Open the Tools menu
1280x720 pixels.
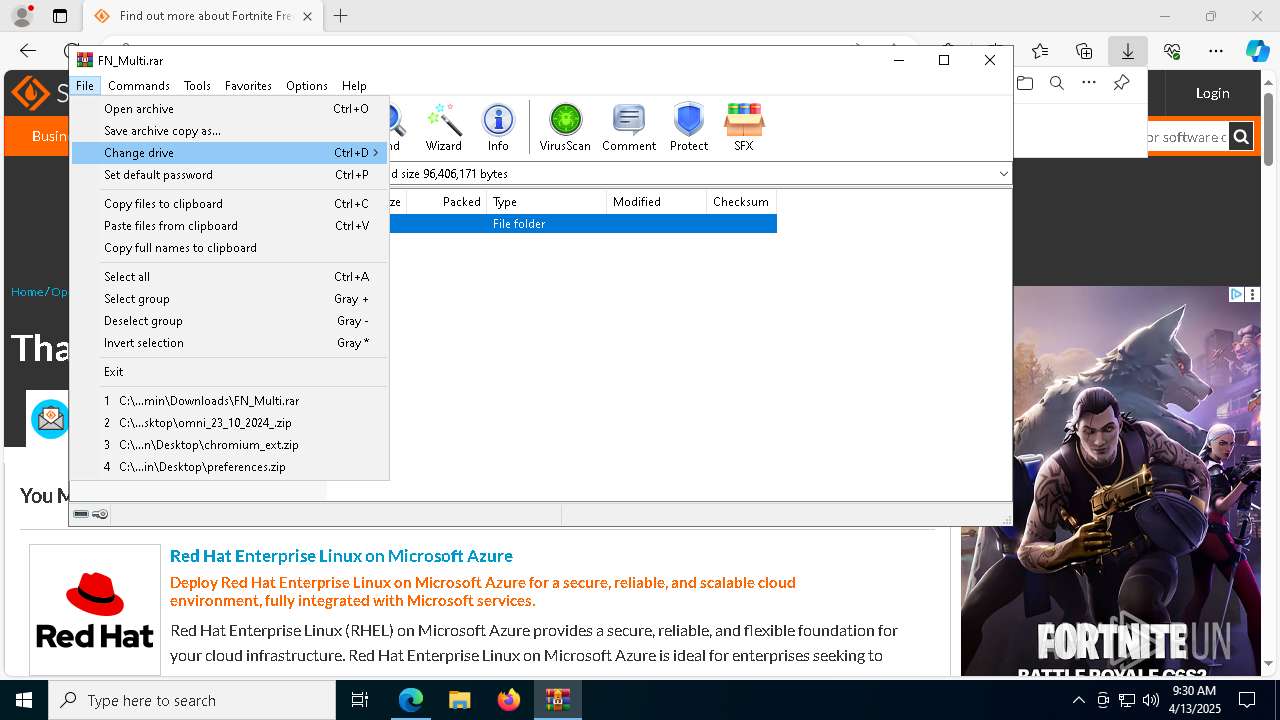pyautogui.click(x=197, y=86)
